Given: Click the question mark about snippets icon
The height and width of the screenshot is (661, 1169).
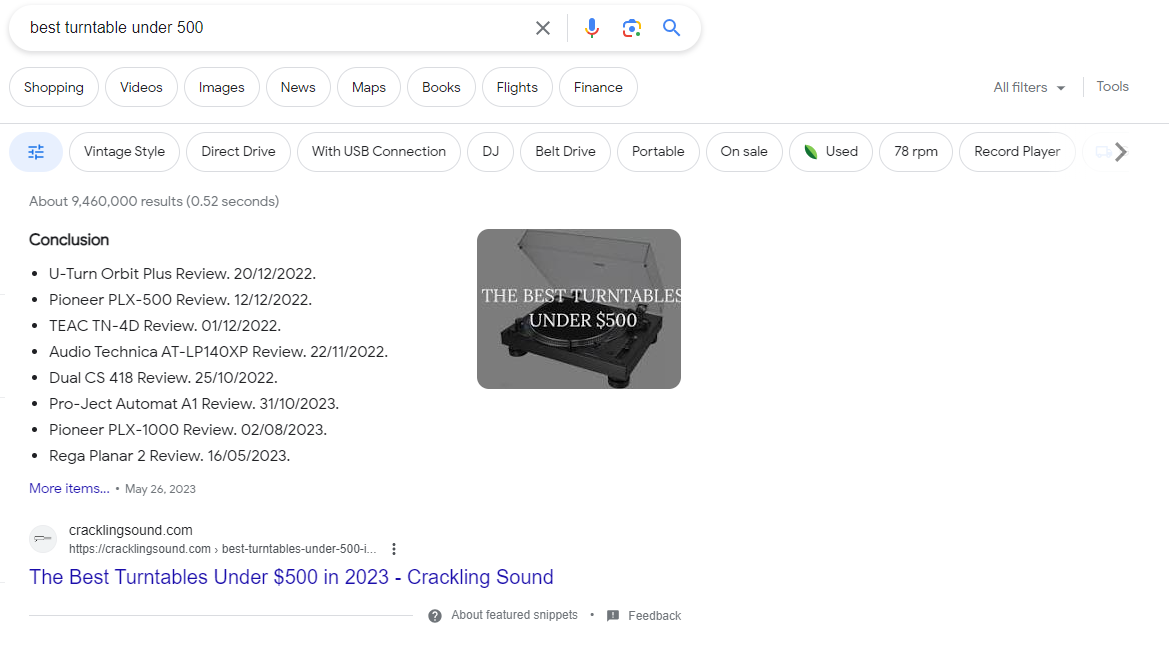Looking at the screenshot, I should [435, 616].
